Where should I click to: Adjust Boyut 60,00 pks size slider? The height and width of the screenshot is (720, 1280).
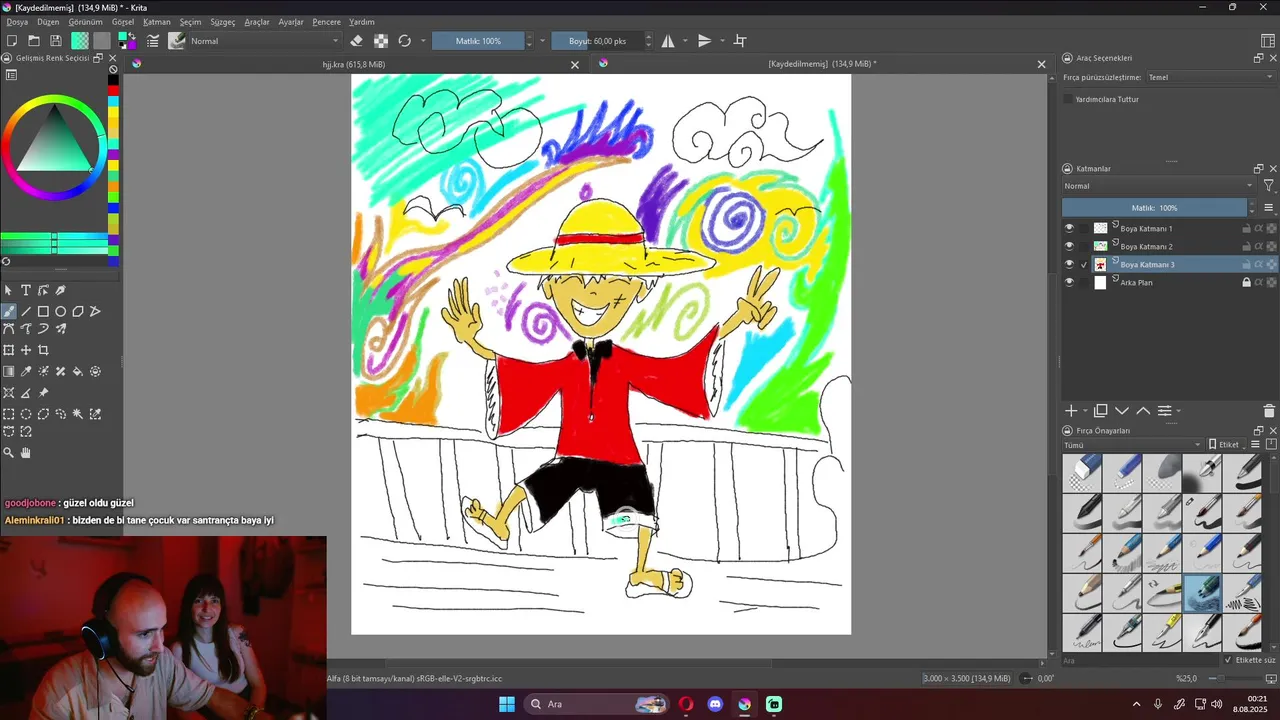597,41
